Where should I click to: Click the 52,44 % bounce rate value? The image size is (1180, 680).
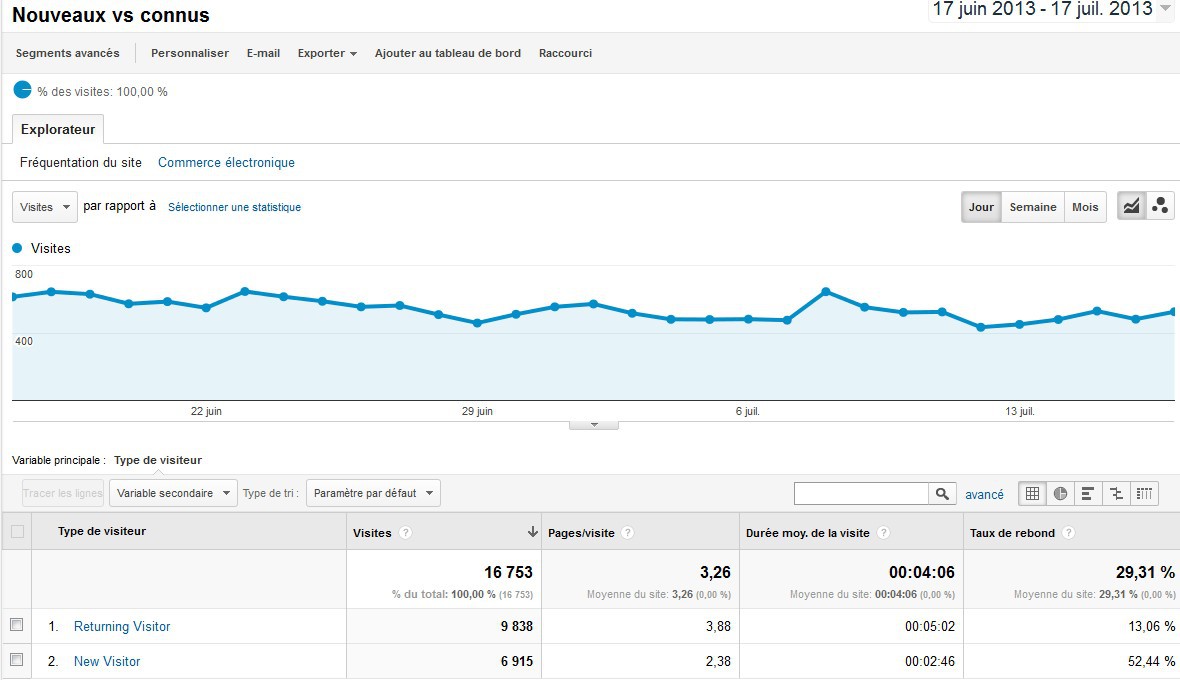tap(1151, 661)
